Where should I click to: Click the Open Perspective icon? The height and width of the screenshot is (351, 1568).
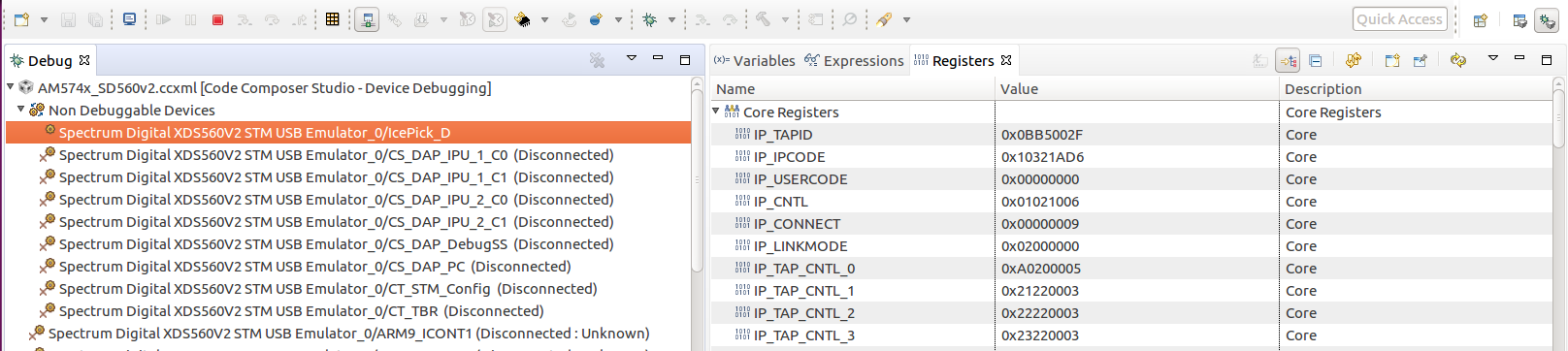point(1480,20)
